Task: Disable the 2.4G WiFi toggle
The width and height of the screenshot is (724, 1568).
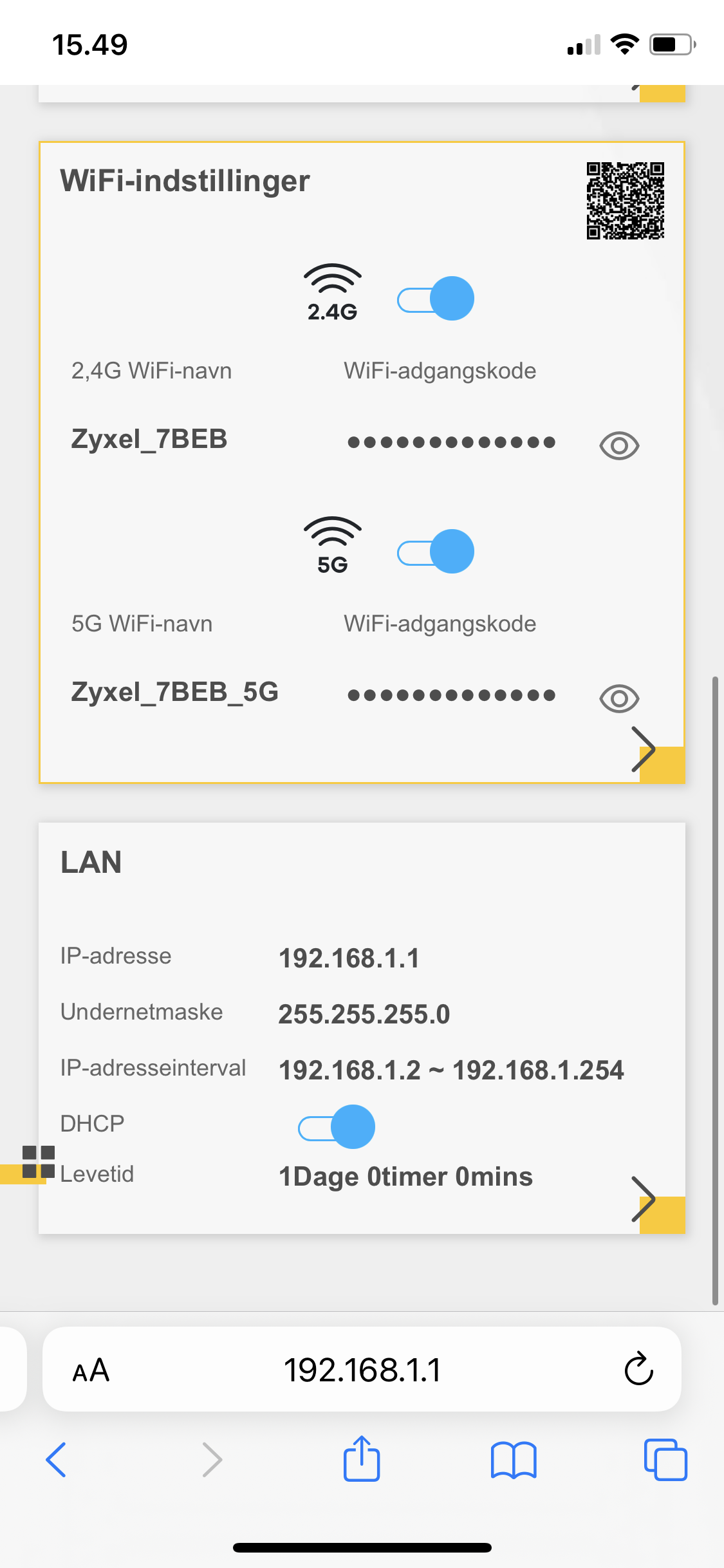Action: pos(436,299)
